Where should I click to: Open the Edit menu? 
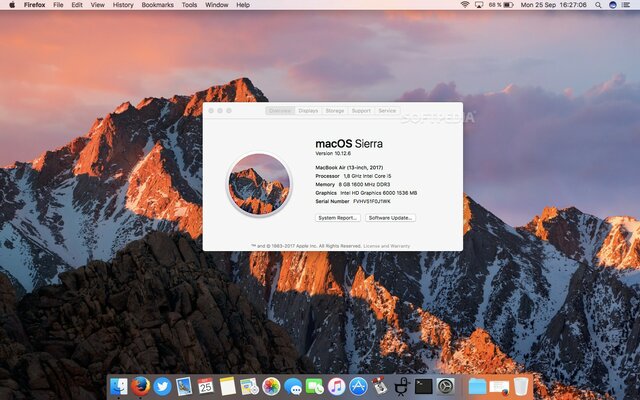pyautogui.click(x=77, y=5)
